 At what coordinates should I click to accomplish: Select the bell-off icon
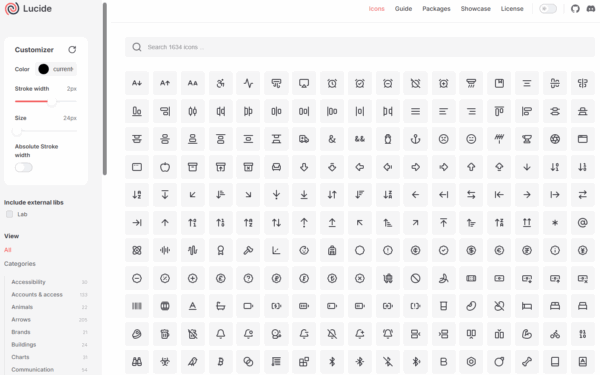332,334
